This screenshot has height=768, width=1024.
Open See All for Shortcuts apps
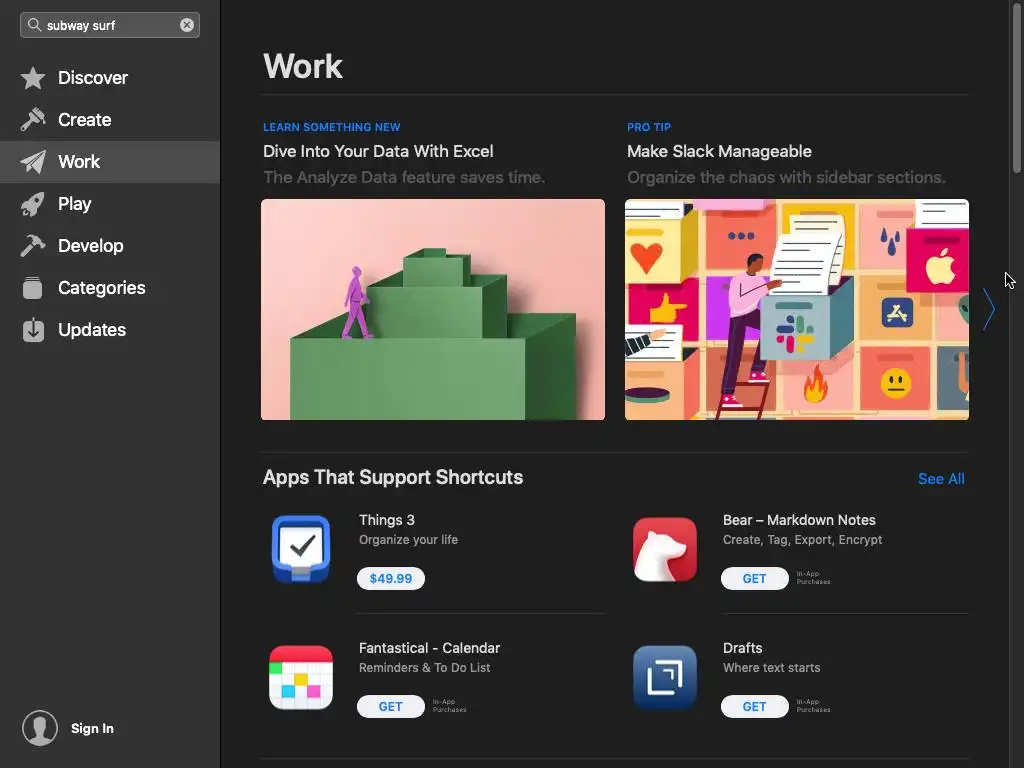941,479
